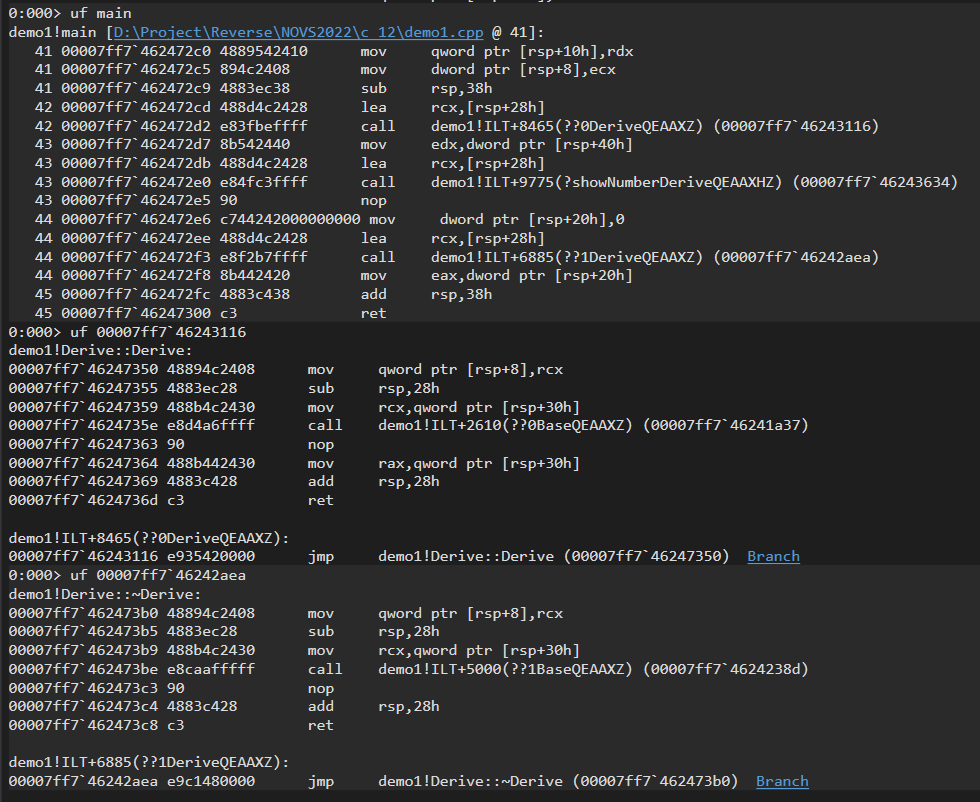Click the 'sub rsp,38h' instruction
Viewport: 980px width, 802px height.
point(426,88)
